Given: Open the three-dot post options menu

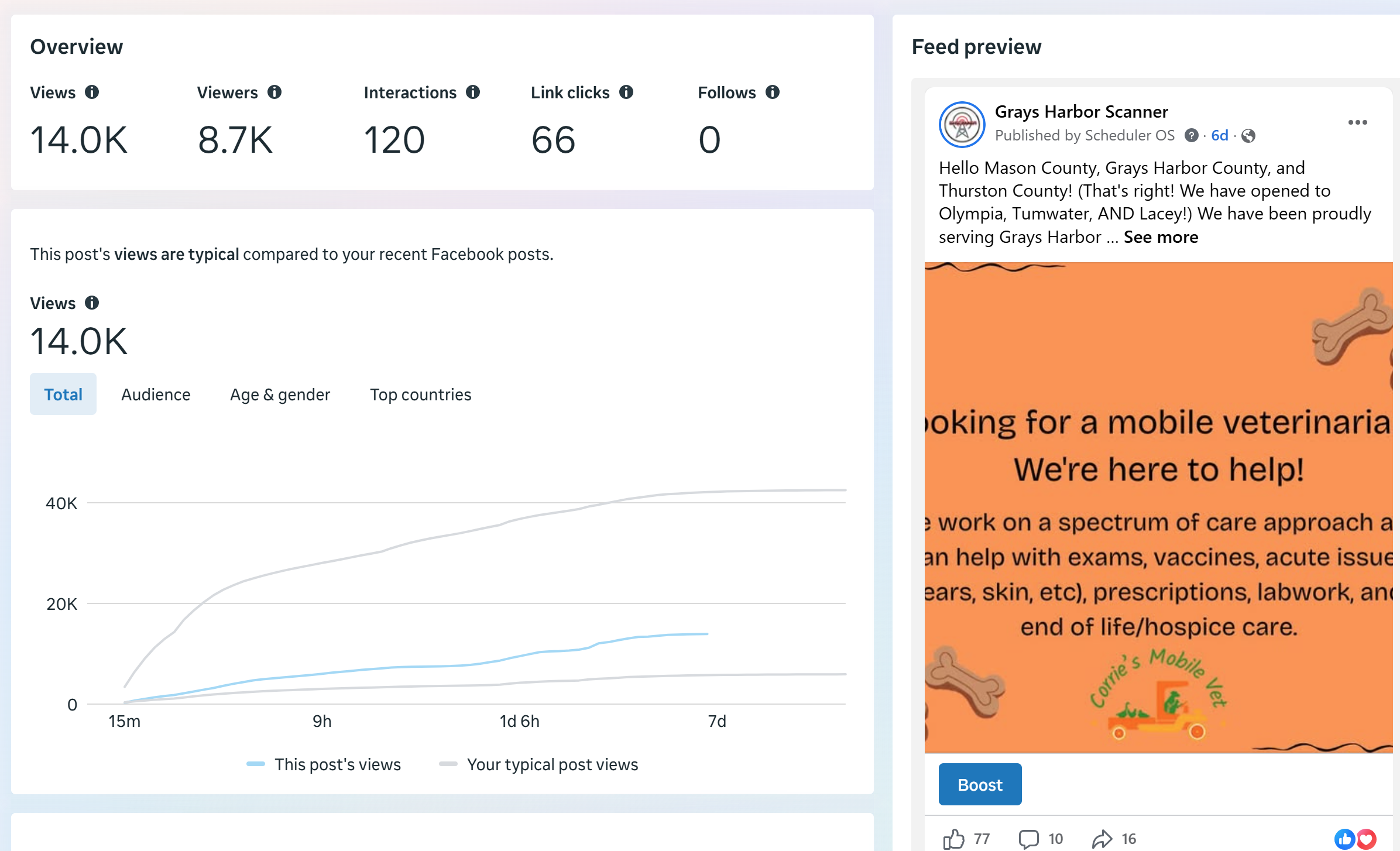Looking at the screenshot, I should click(x=1357, y=122).
